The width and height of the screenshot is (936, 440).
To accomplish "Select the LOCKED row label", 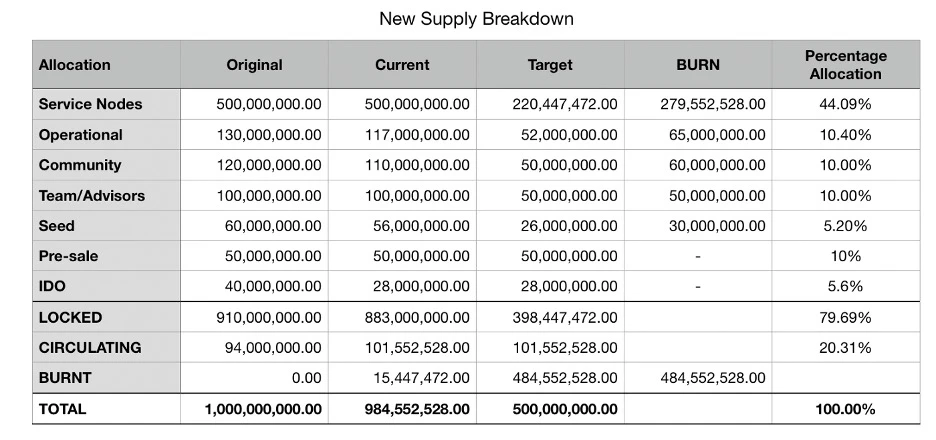I will 70,318.
